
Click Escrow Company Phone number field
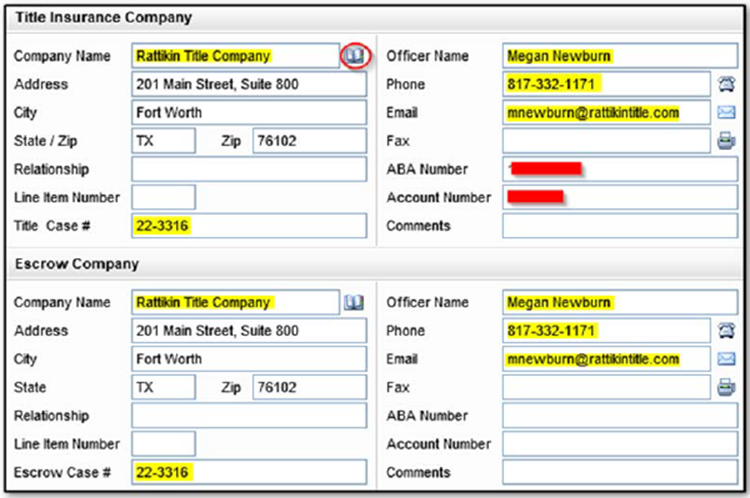click(606, 331)
